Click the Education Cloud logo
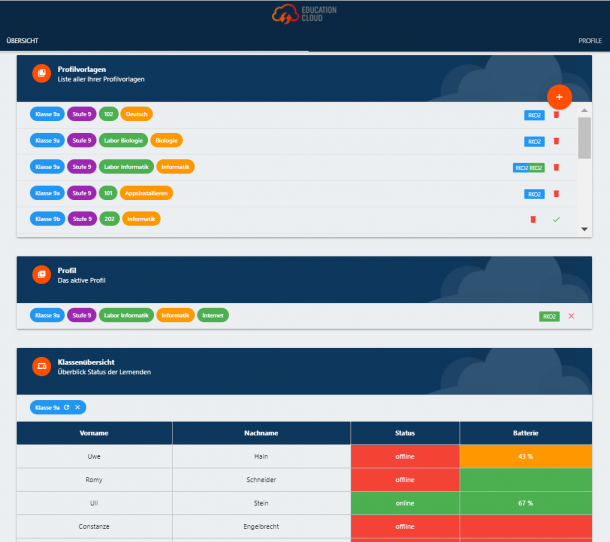Viewport: 610px width, 542px height. click(x=304, y=15)
